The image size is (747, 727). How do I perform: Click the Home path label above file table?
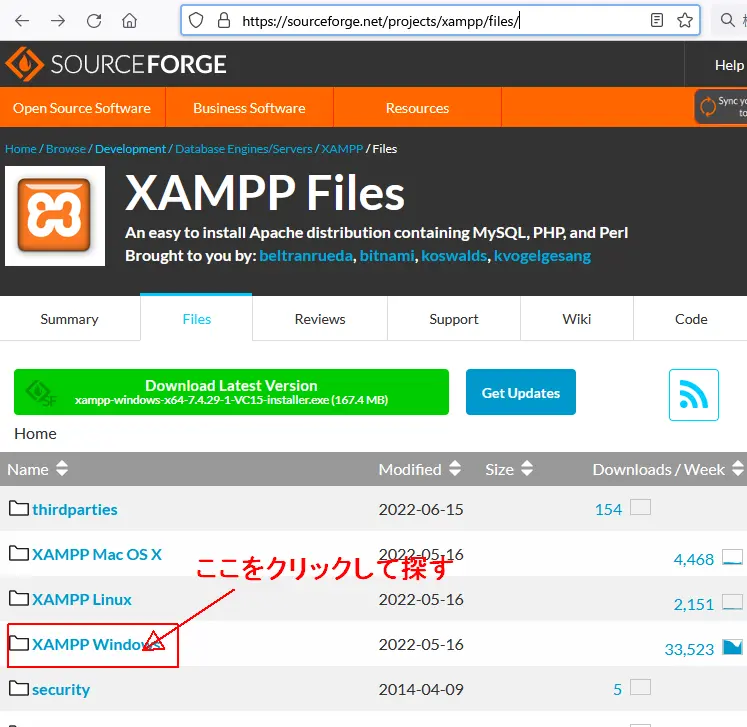click(35, 434)
